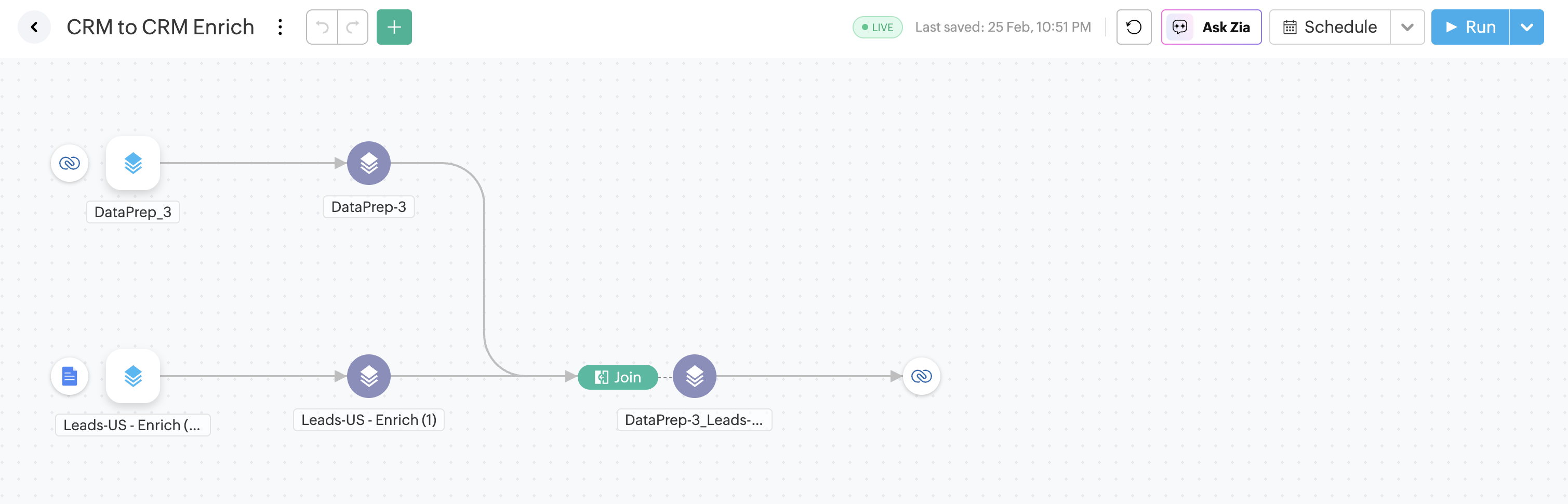Click the Schedule button
Screen dimensions: 1568x504
1330,28
